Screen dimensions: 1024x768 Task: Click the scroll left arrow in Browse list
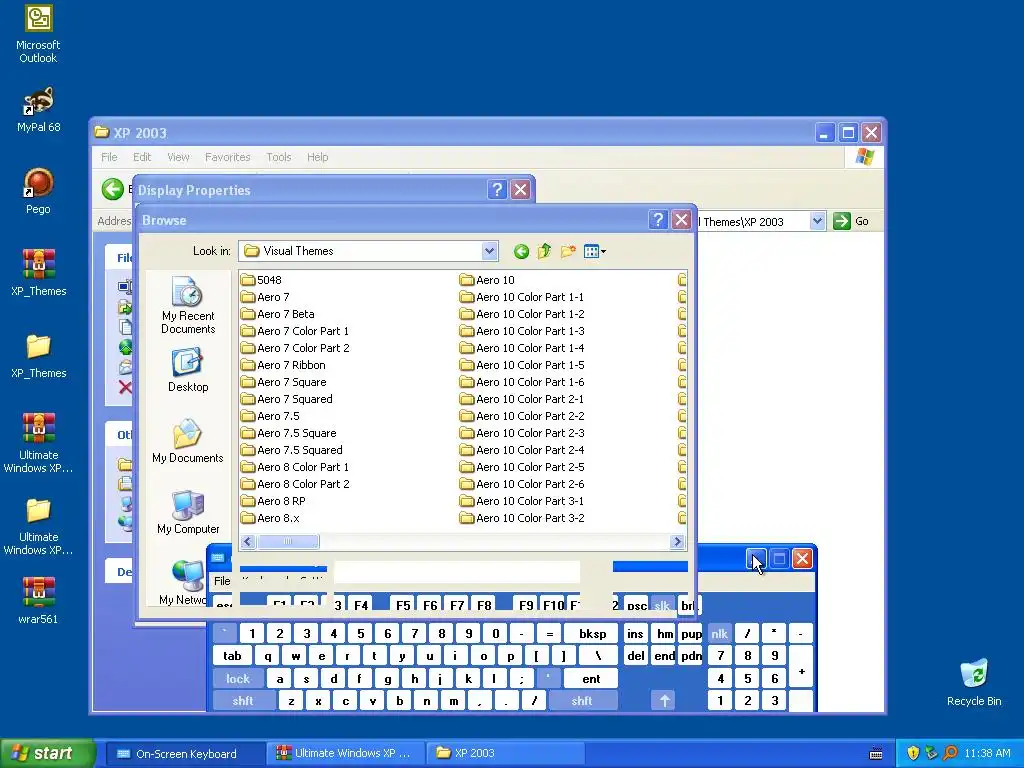click(x=248, y=541)
